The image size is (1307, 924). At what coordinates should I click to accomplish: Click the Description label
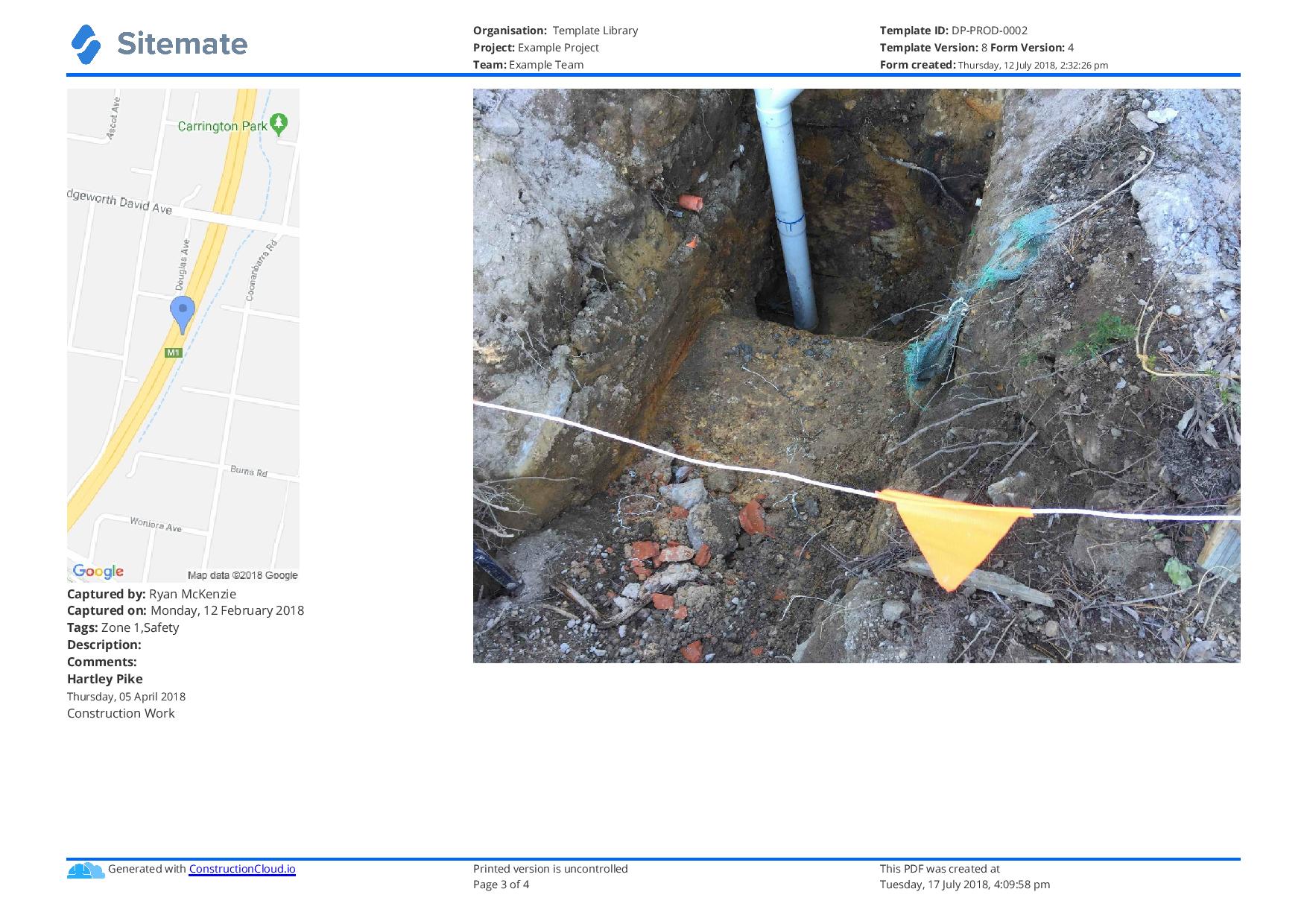click(x=104, y=645)
